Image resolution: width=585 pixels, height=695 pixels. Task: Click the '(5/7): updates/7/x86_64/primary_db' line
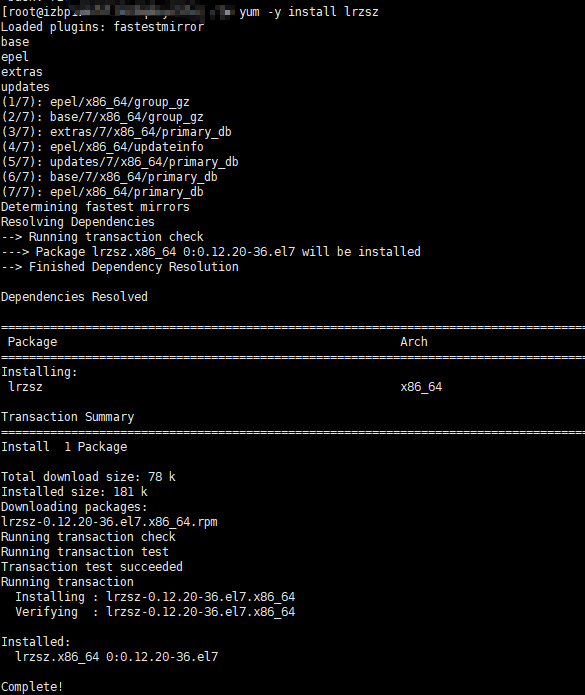[x=120, y=162]
